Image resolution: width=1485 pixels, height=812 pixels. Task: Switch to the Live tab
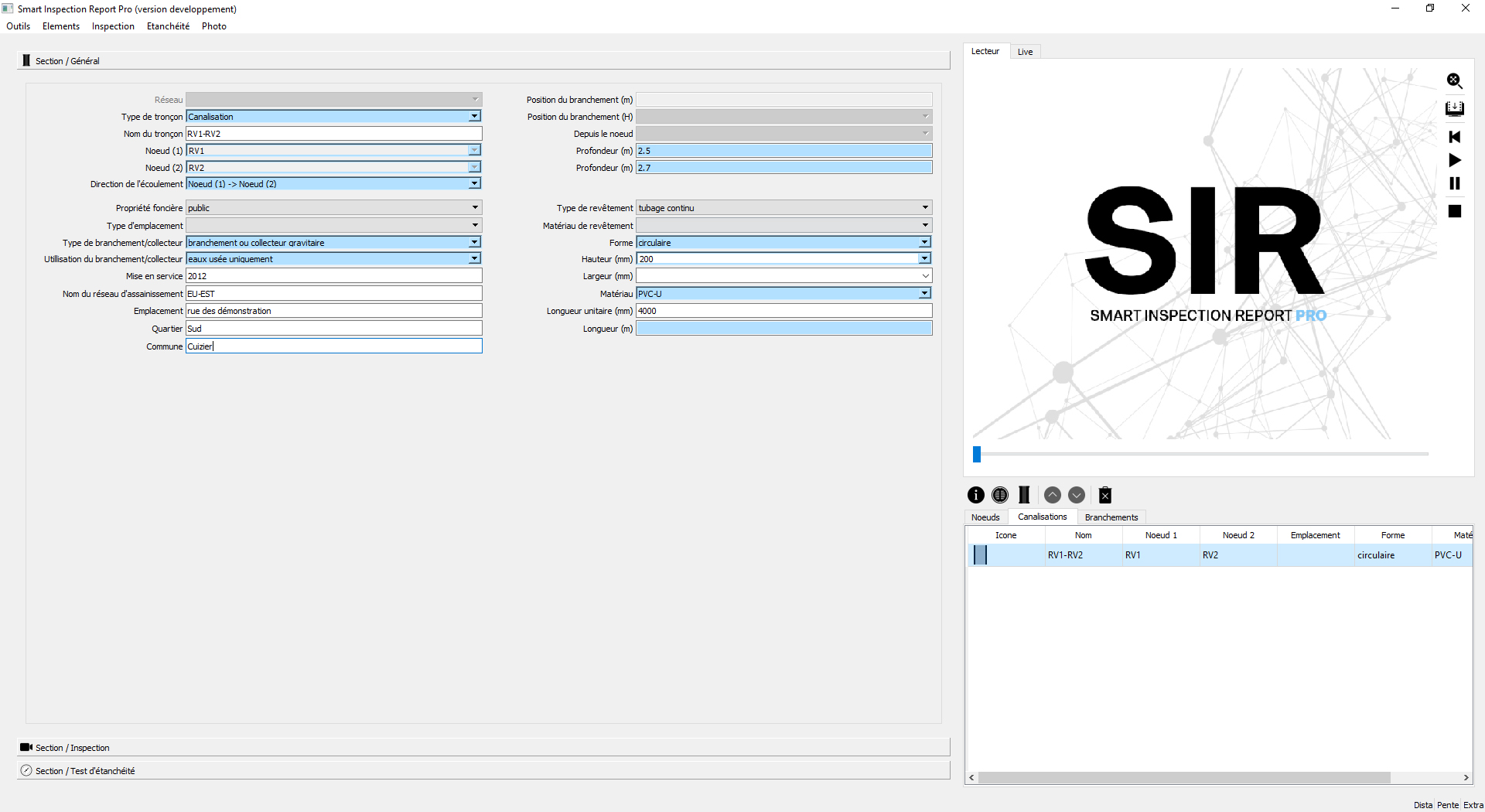1025,52
